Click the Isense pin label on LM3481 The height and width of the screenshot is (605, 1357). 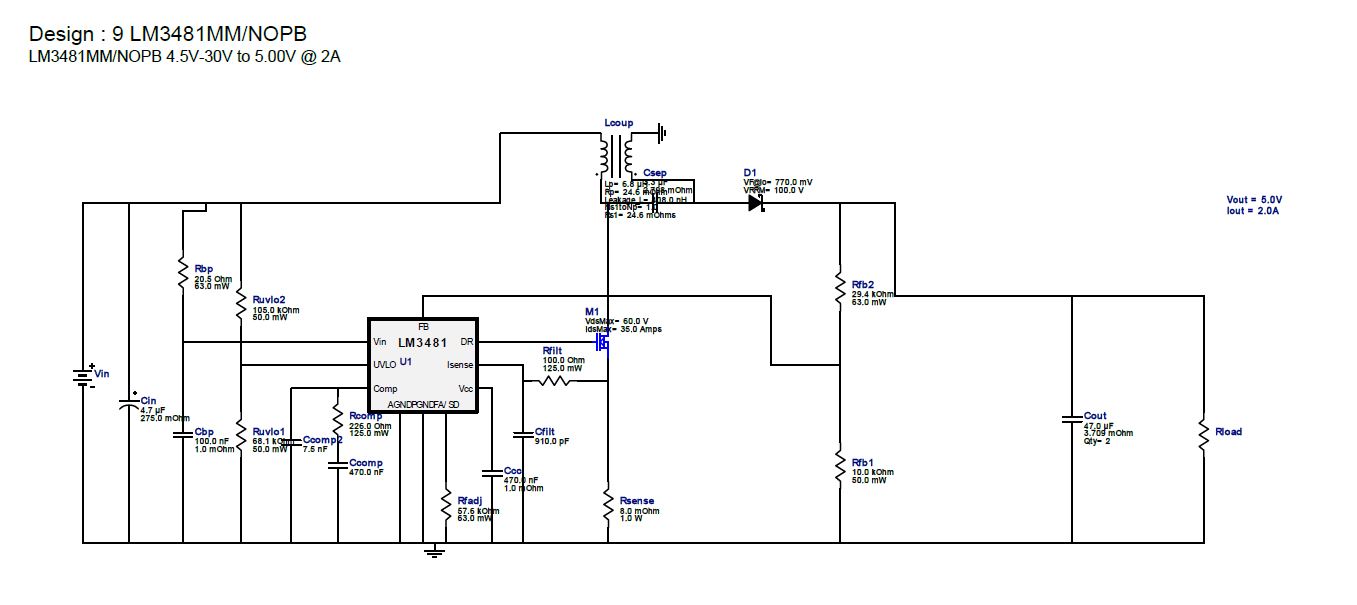pyautogui.click(x=460, y=365)
